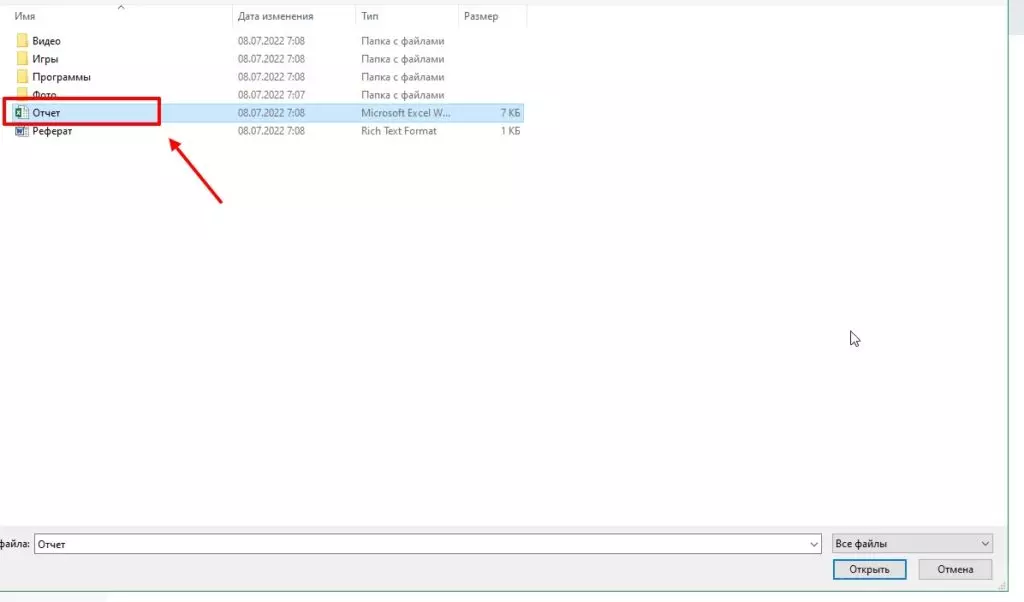Click the 1 КБ size cell
The width and height of the screenshot is (1024, 602).
pyautogui.click(x=510, y=131)
